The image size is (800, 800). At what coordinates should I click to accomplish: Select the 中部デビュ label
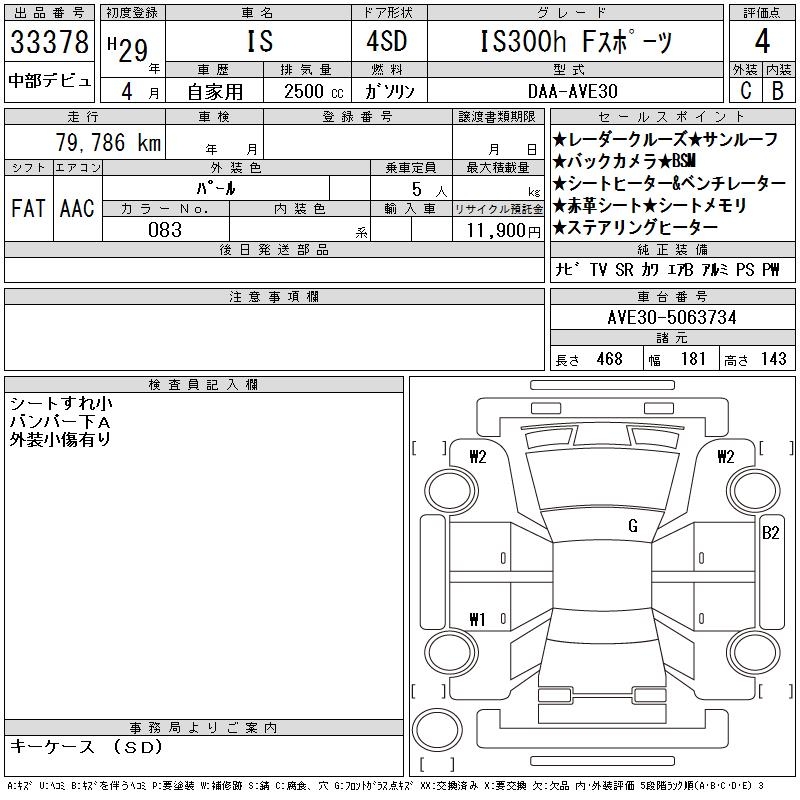tap(49, 81)
